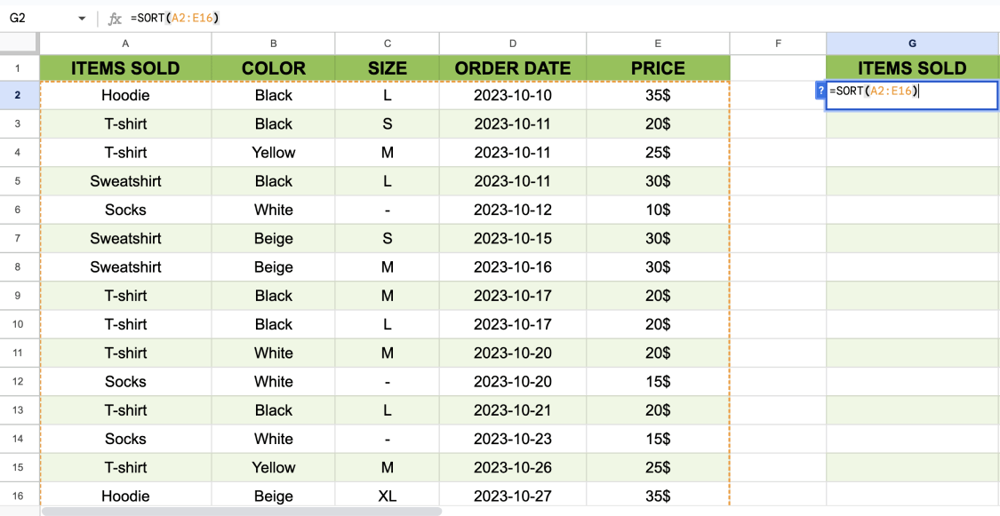
Task: Click the select-all corner box
Action: tap(19, 43)
